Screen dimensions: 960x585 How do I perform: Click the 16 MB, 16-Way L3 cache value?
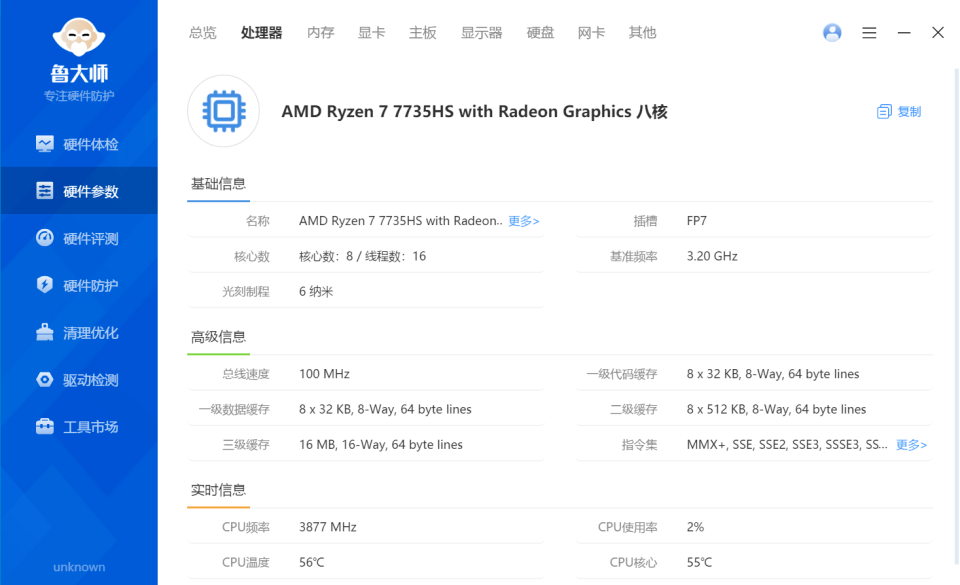coord(380,445)
